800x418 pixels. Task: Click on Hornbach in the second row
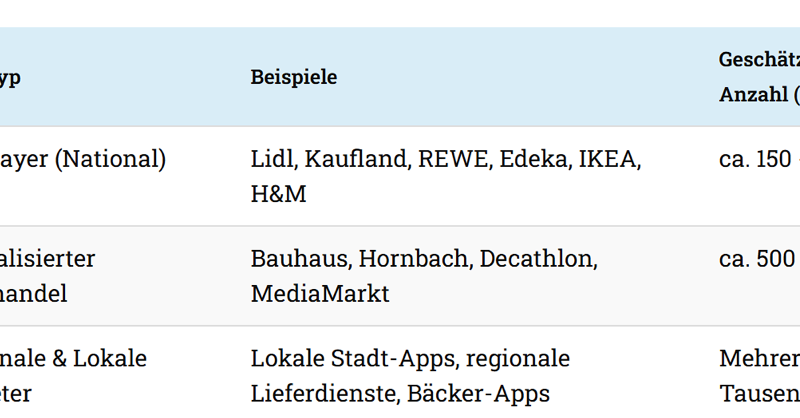click(415, 259)
